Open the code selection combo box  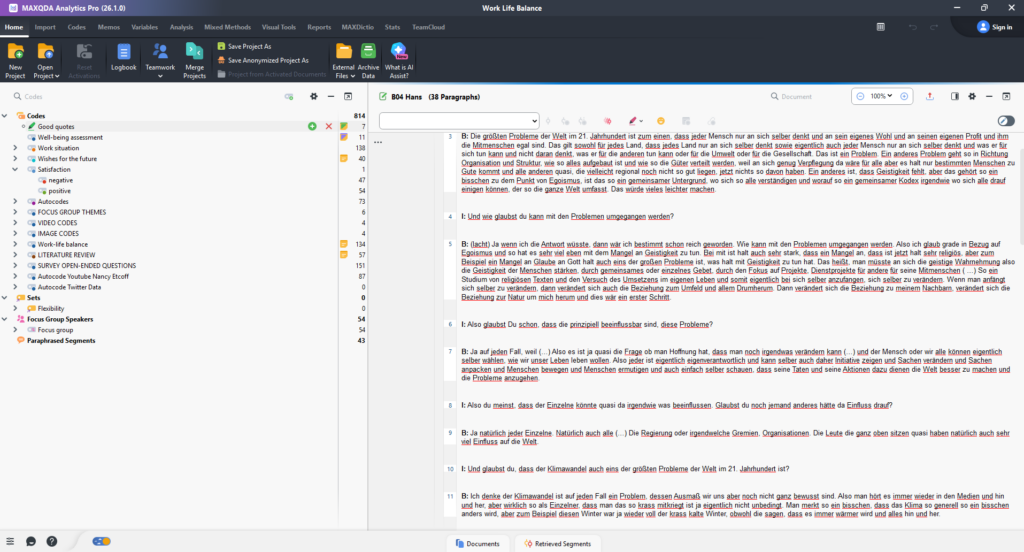tap(459, 121)
